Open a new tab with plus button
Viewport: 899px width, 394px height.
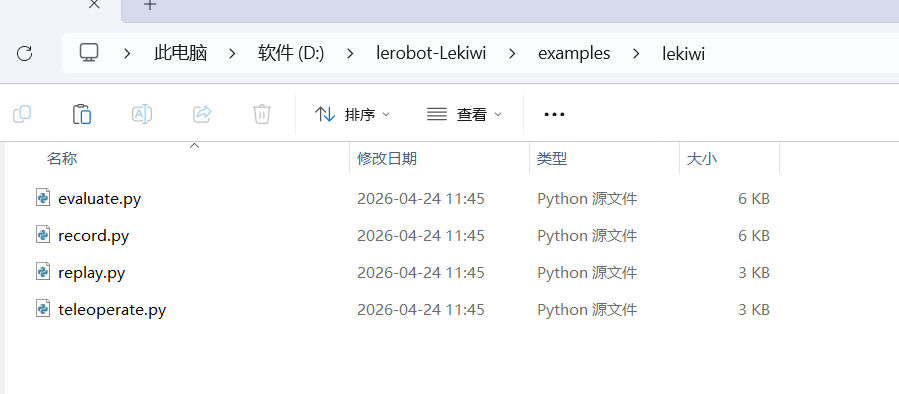pos(150,5)
